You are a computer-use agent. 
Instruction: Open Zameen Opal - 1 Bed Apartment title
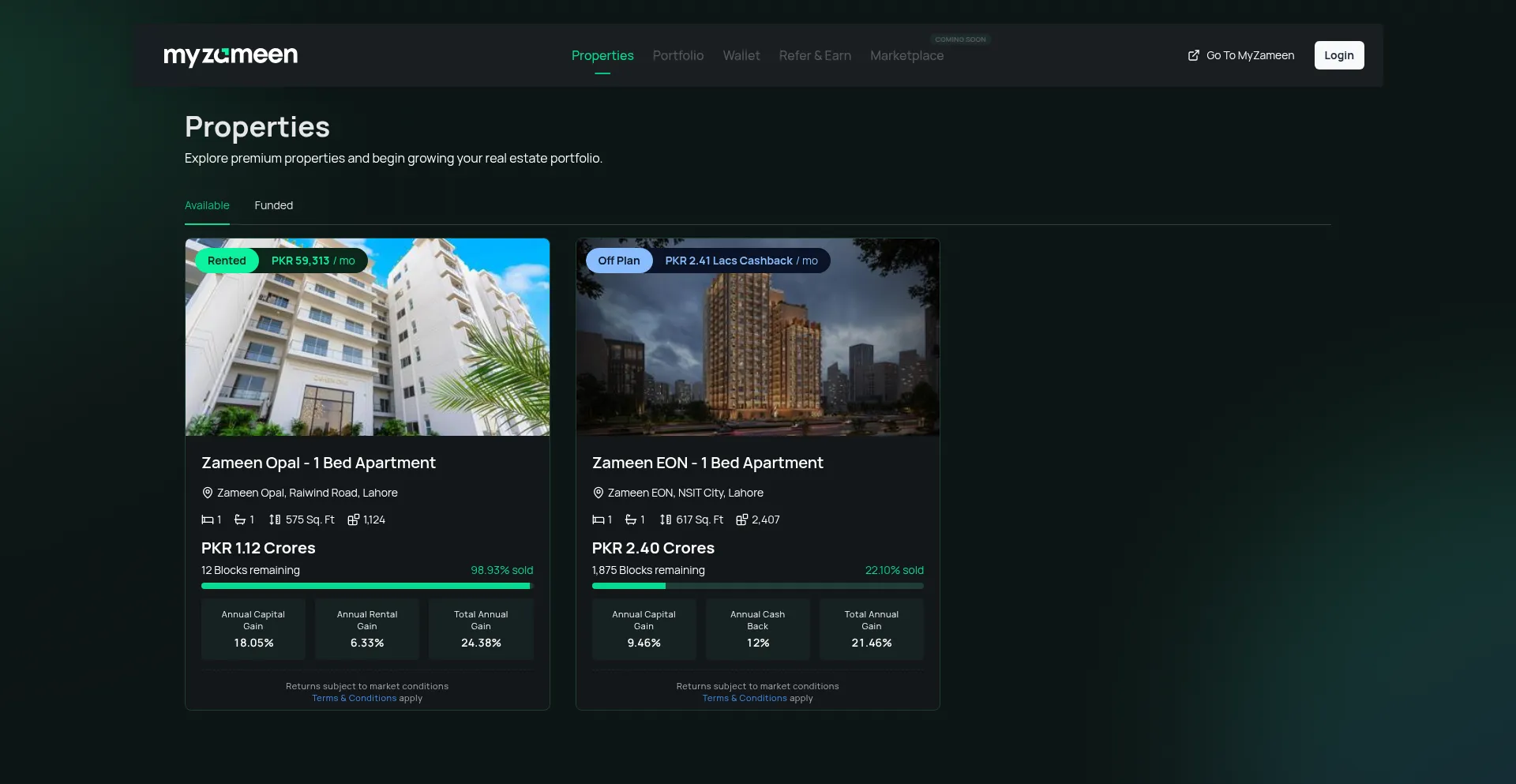[x=318, y=463]
